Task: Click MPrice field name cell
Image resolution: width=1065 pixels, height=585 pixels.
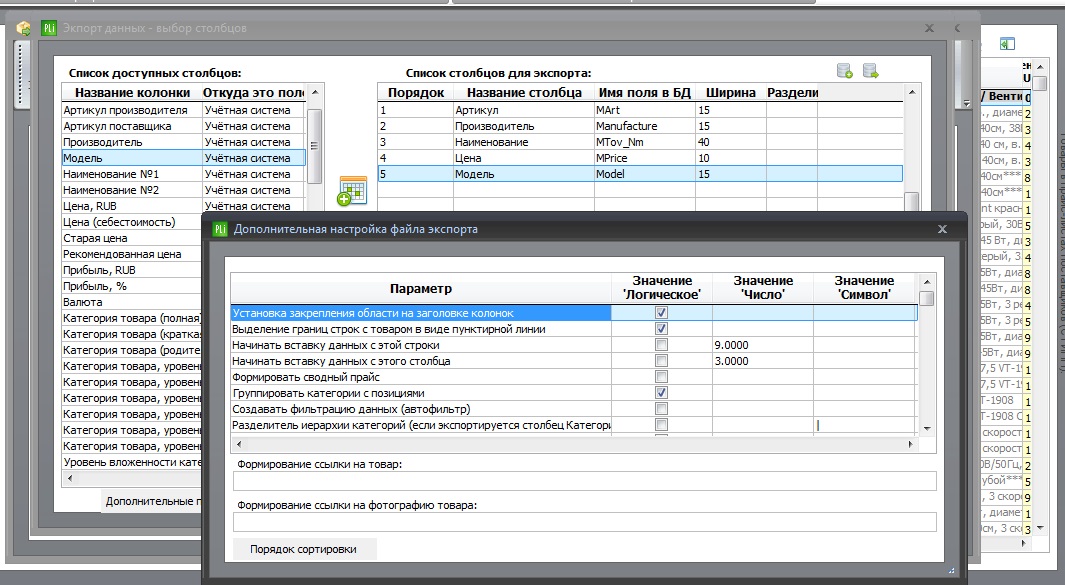Action: (645, 158)
